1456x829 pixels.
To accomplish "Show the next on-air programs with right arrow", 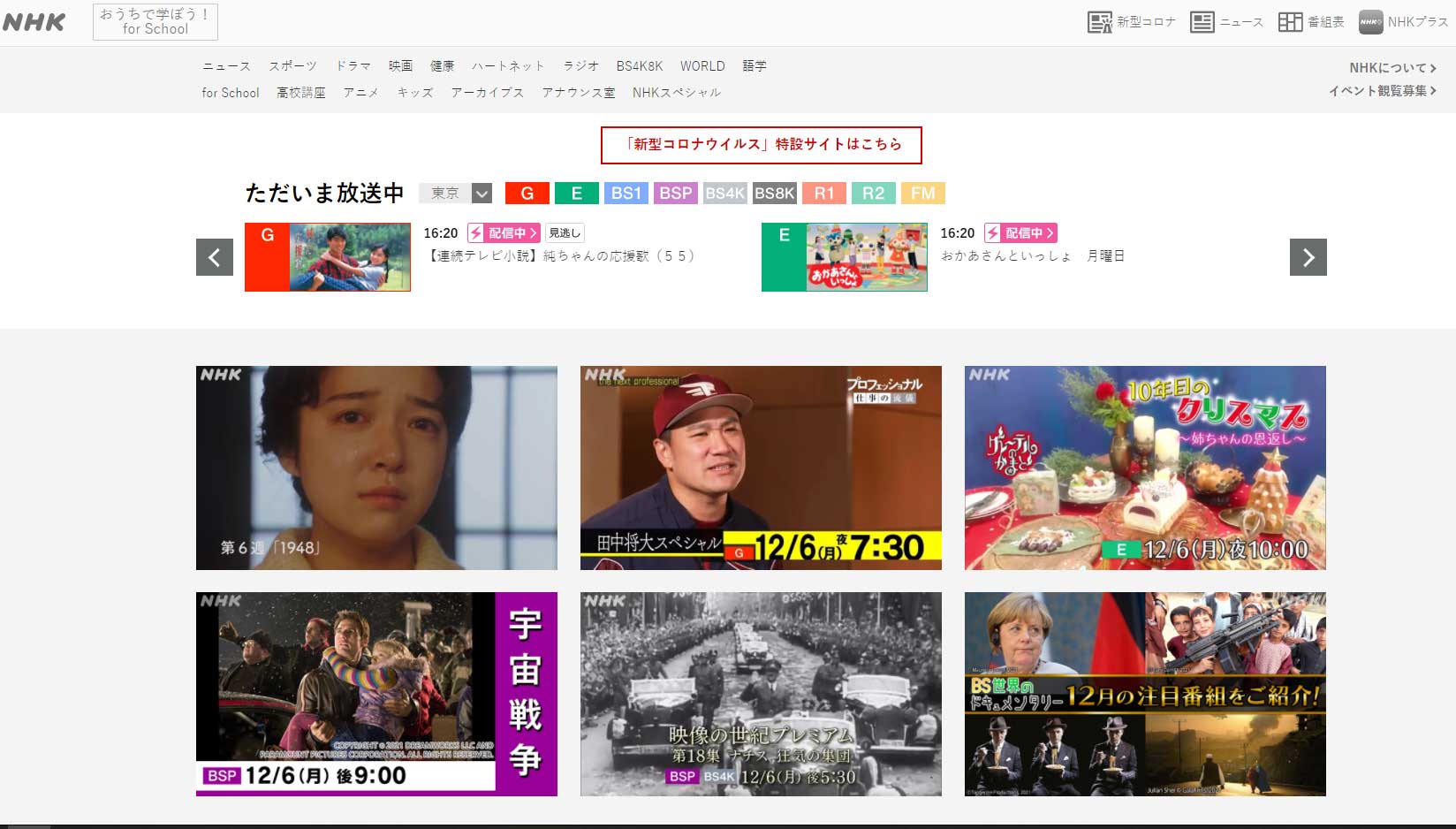I will tap(1308, 257).
